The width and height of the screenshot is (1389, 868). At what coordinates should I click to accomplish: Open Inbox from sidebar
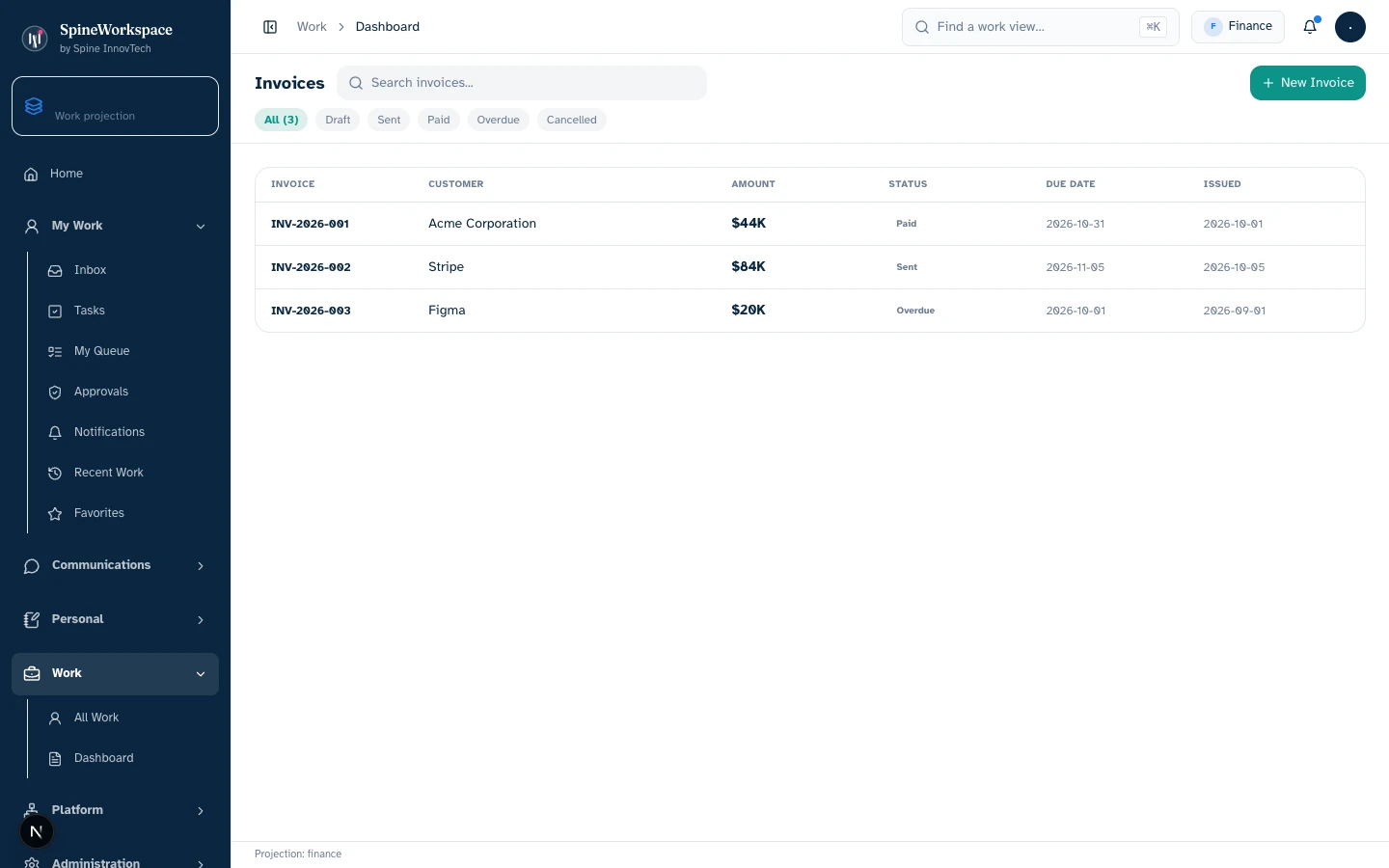coord(127,270)
